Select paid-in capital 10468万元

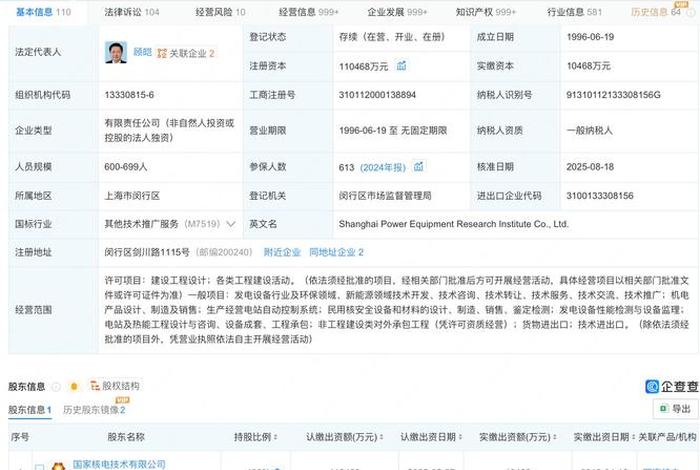pyautogui.click(x=588, y=66)
